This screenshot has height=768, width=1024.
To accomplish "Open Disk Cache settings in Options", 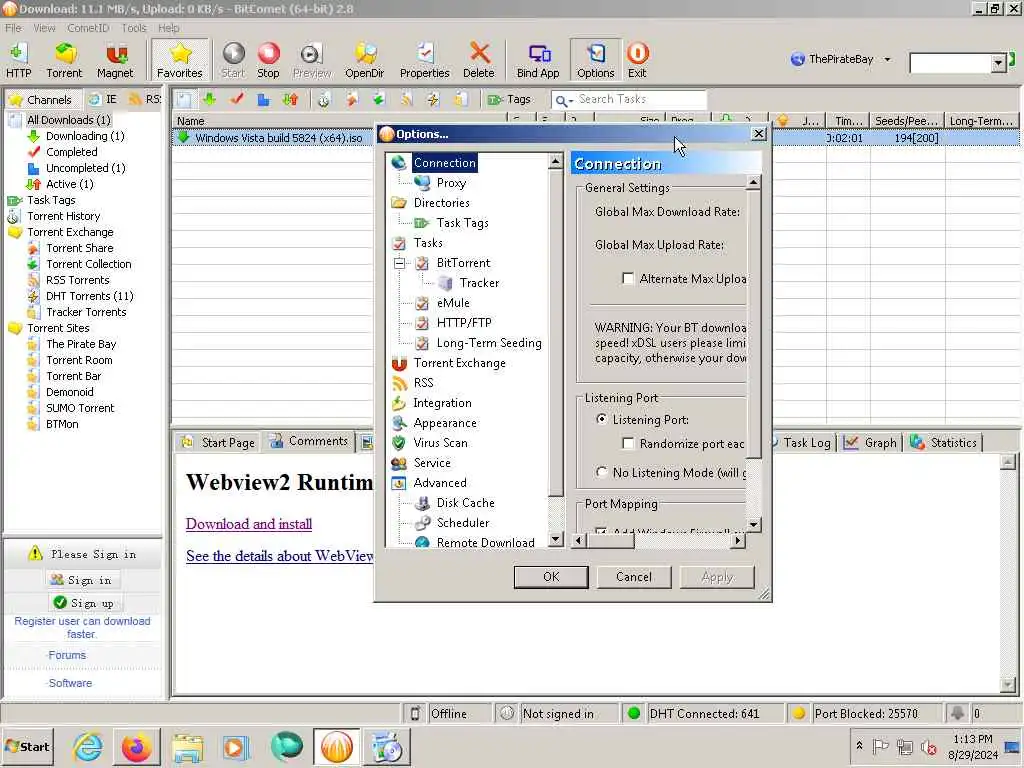I will click(465, 504).
